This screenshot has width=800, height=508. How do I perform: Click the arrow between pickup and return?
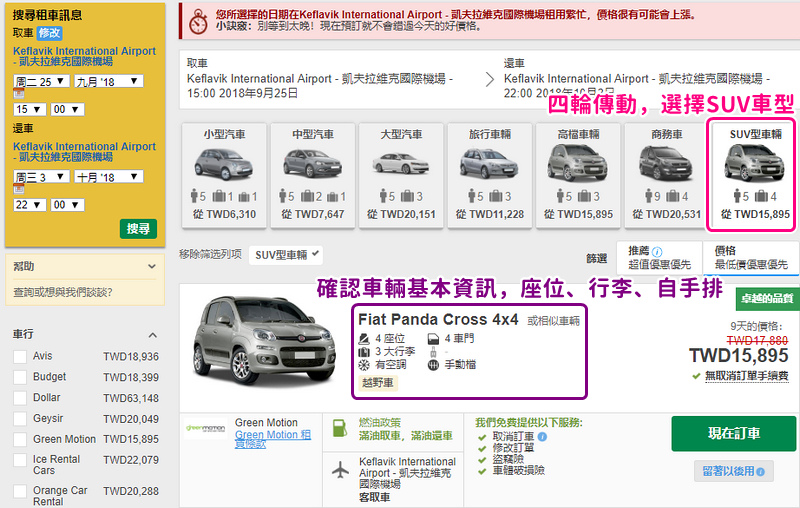490,79
